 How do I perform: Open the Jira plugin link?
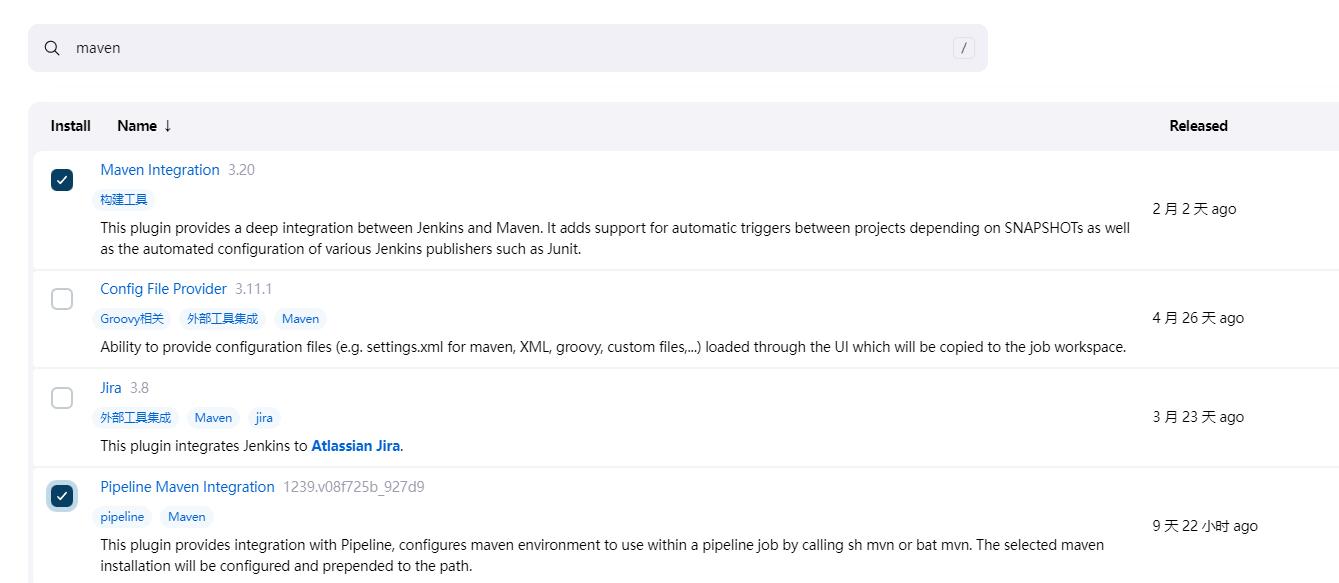(111, 388)
